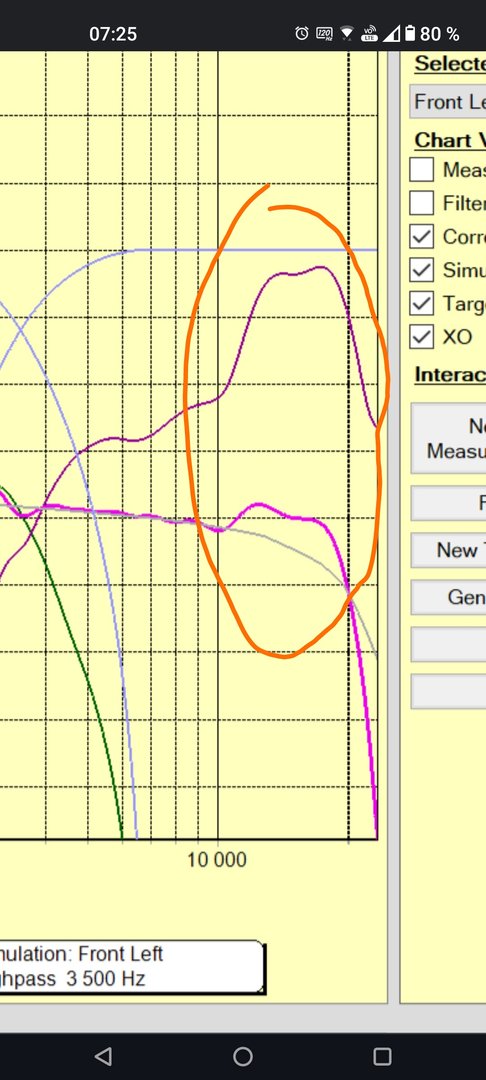Tap the battery icon in status bar

coord(410,33)
